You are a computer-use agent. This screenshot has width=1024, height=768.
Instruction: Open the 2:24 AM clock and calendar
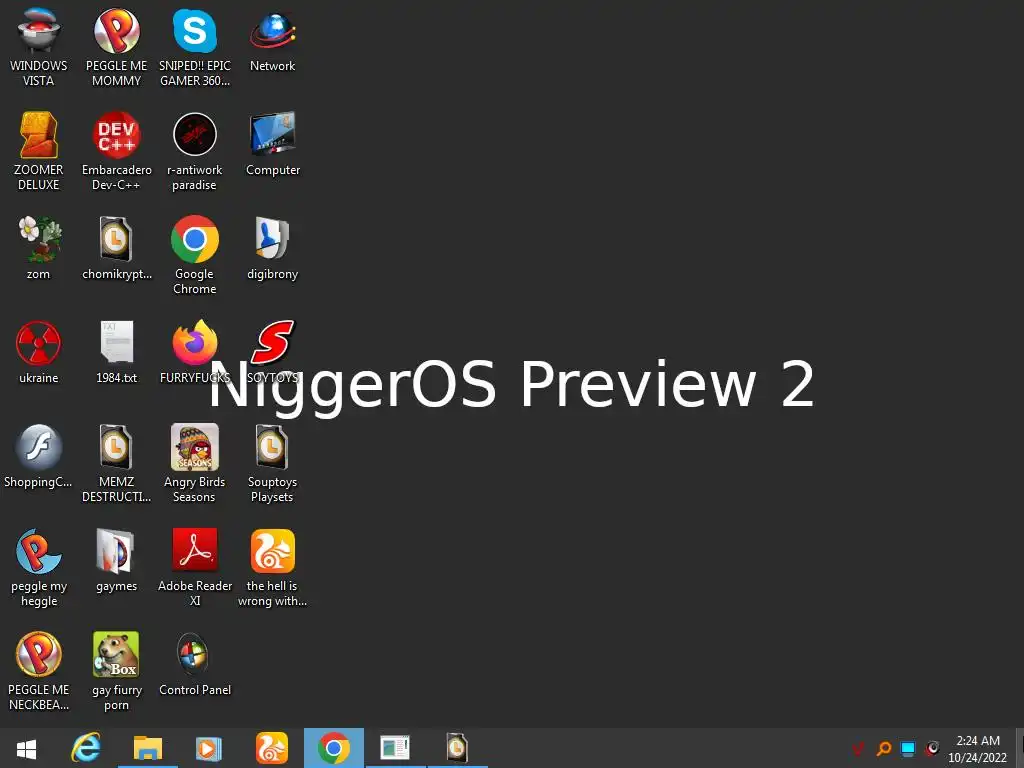978,749
